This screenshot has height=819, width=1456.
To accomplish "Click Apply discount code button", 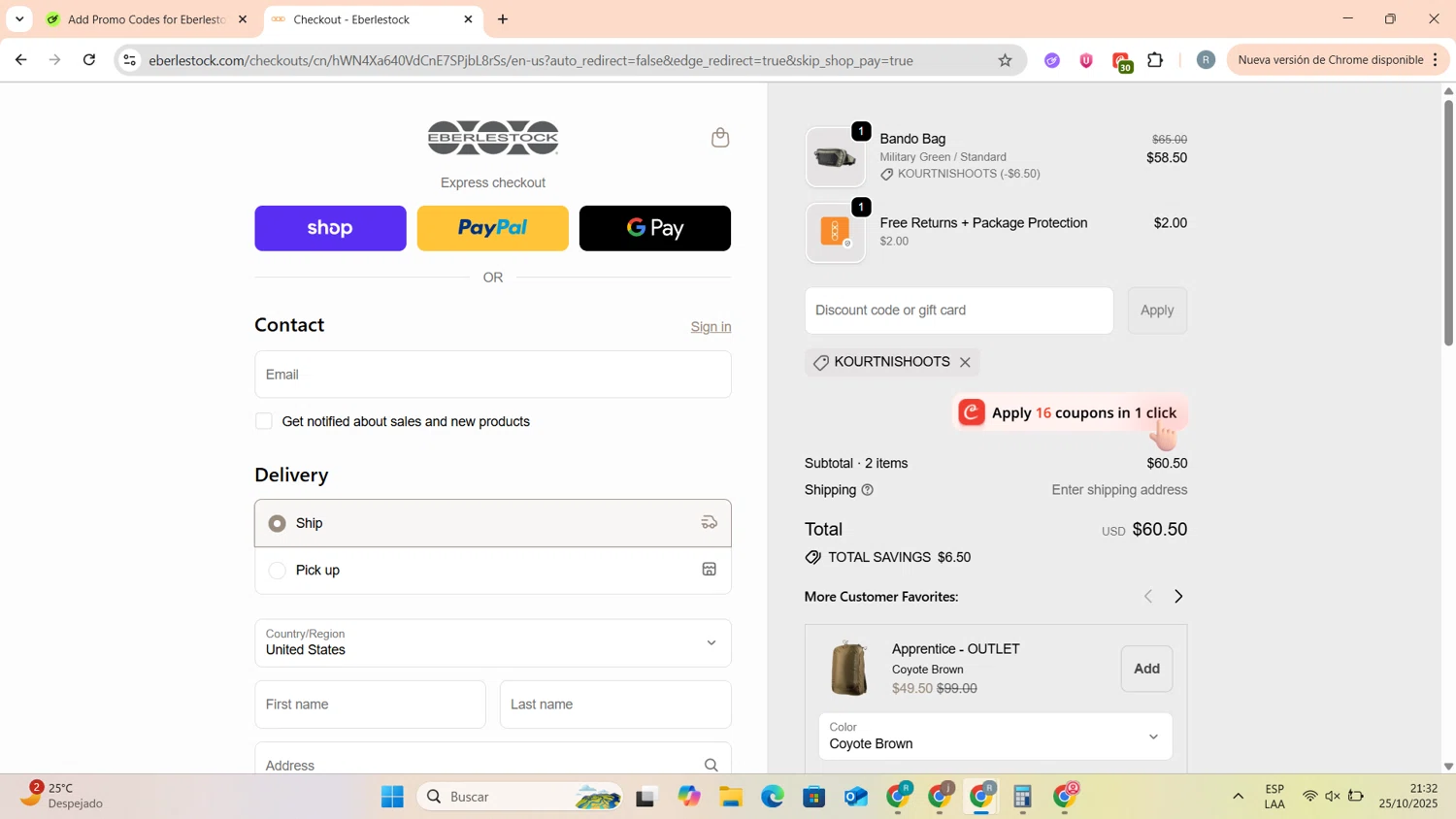I will tap(1157, 311).
